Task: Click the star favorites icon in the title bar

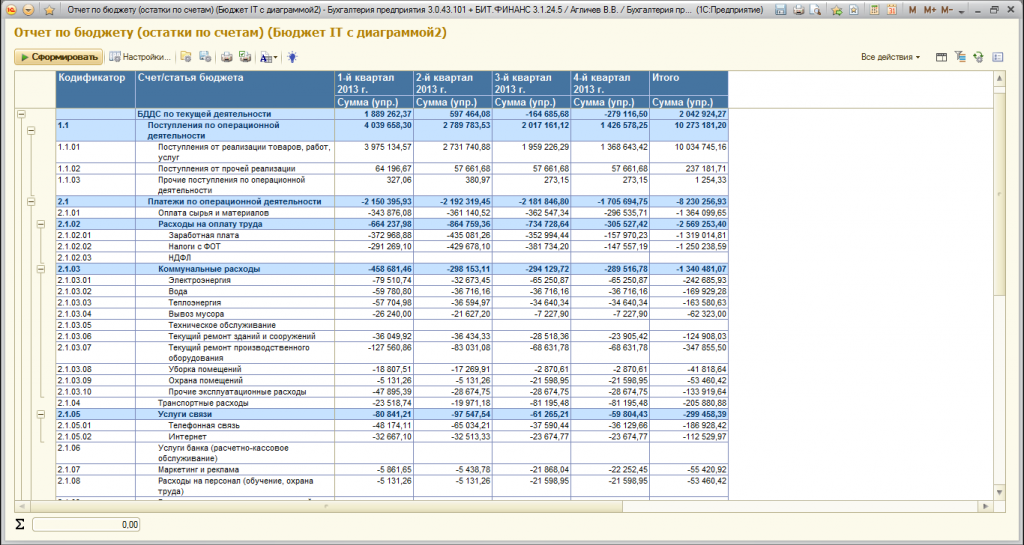Action: (x=50, y=9)
